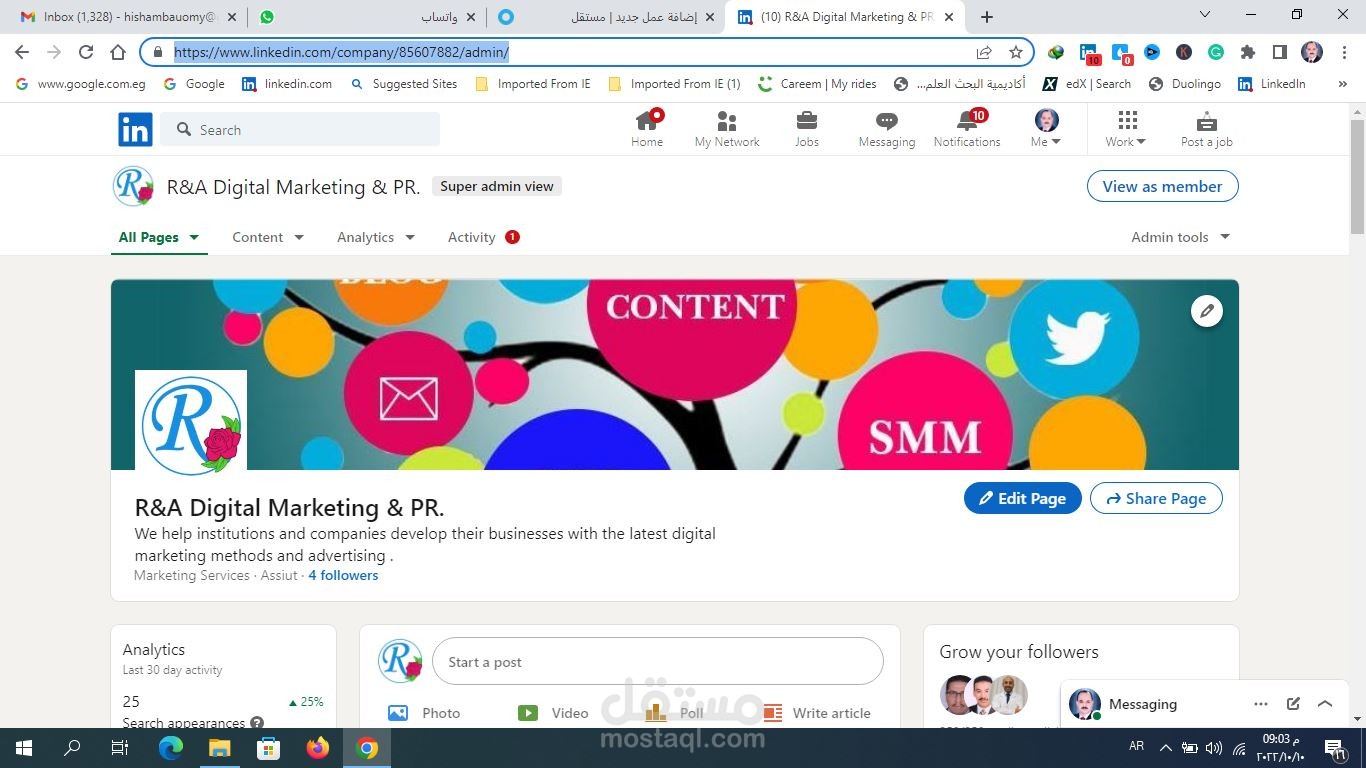This screenshot has height=768, width=1366.
Task: Expand Admin tools dropdown
Action: (x=1180, y=237)
